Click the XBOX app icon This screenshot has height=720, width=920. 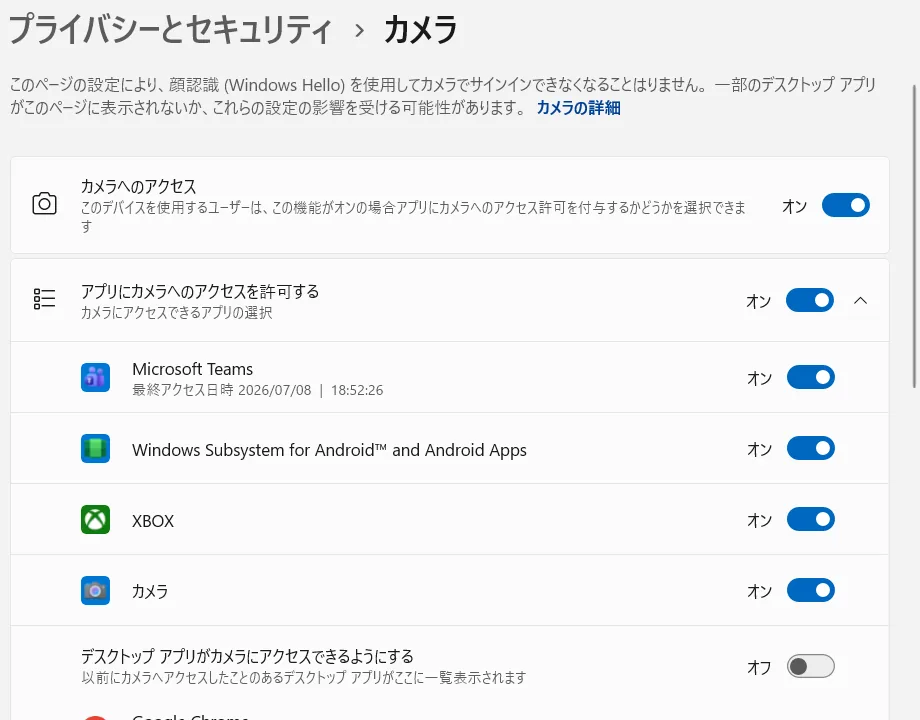95,519
